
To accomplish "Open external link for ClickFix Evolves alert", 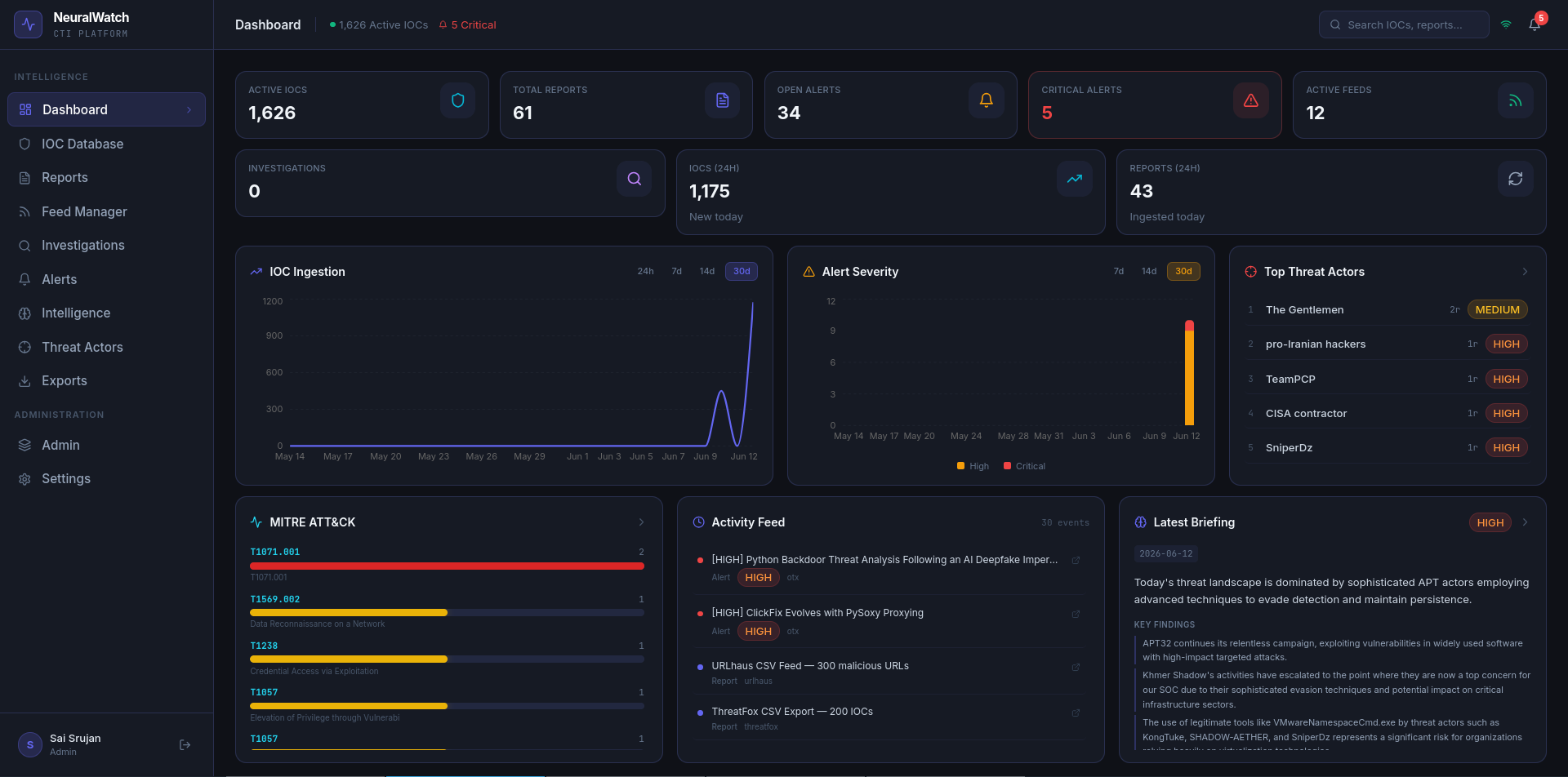I will [1076, 614].
